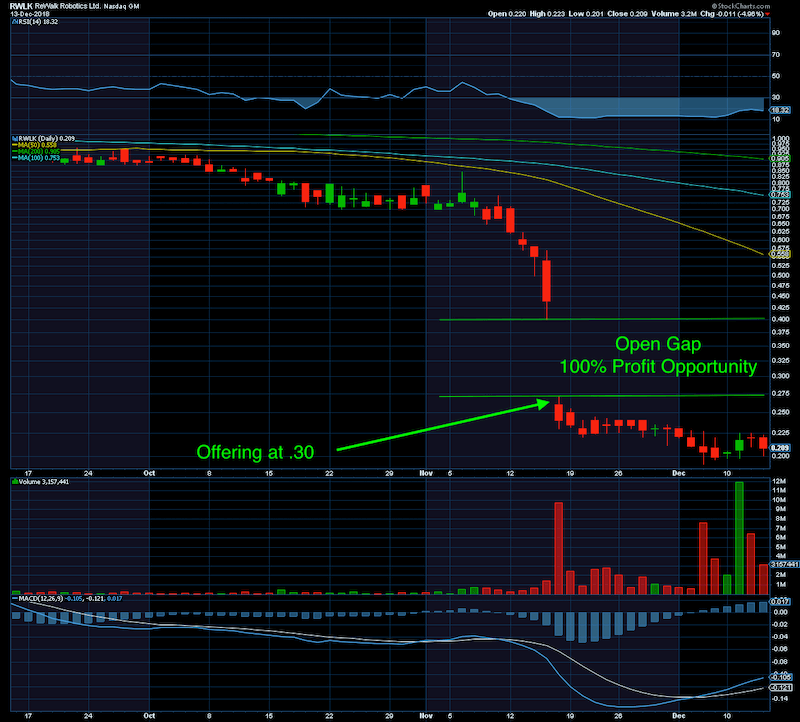Select the green MA(200) legend marker
The image size is (800, 722).
point(15,152)
